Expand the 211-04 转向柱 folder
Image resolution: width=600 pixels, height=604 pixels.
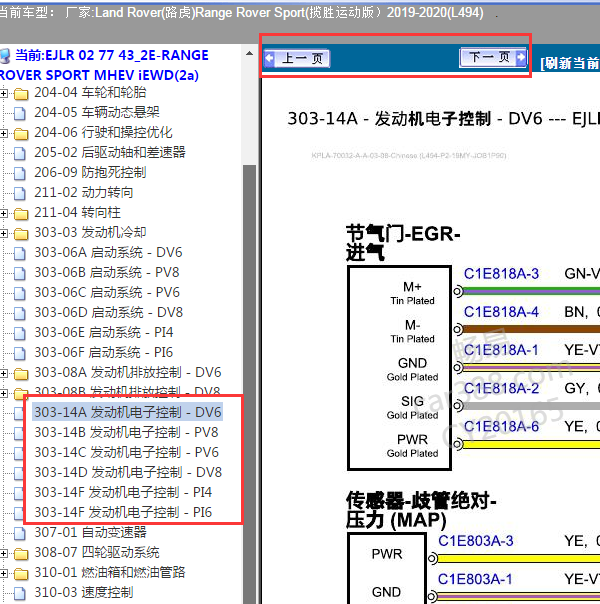[3, 213]
